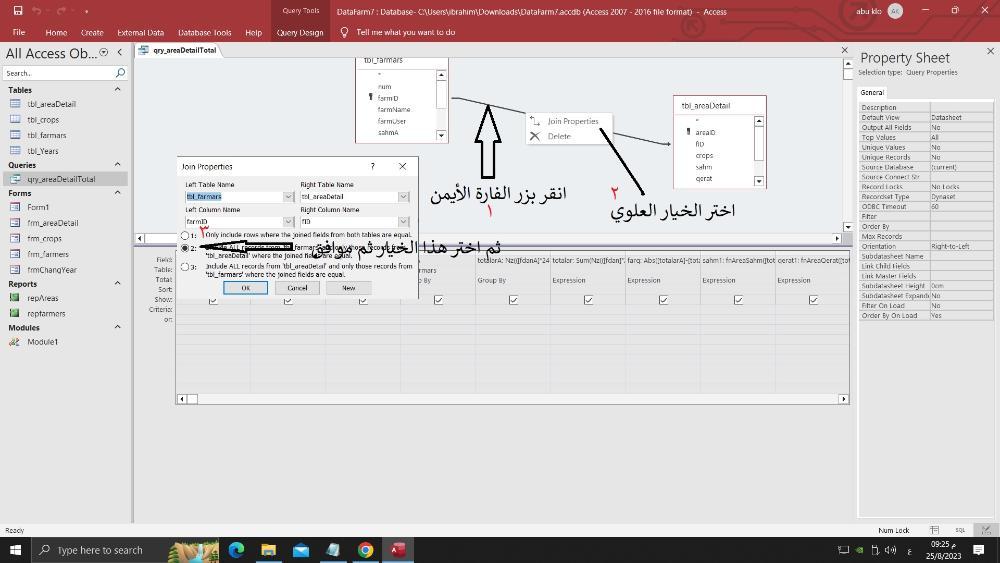The image size is (1000, 563).
Task: Select General tab in Property Sheet
Action: 872,92
